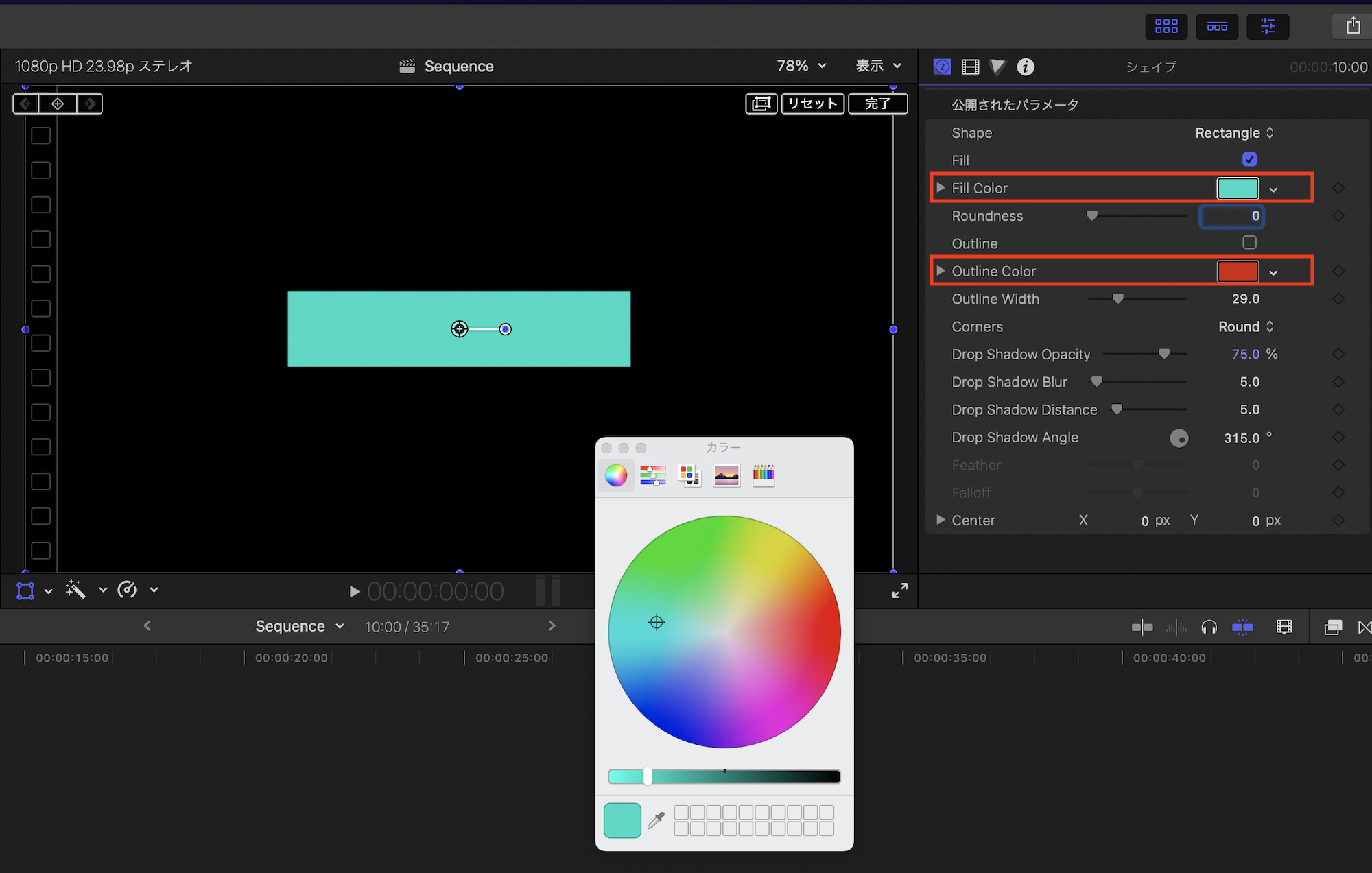Enable the Outline checkbox
Image resolution: width=1372 pixels, height=873 pixels.
[x=1249, y=243]
